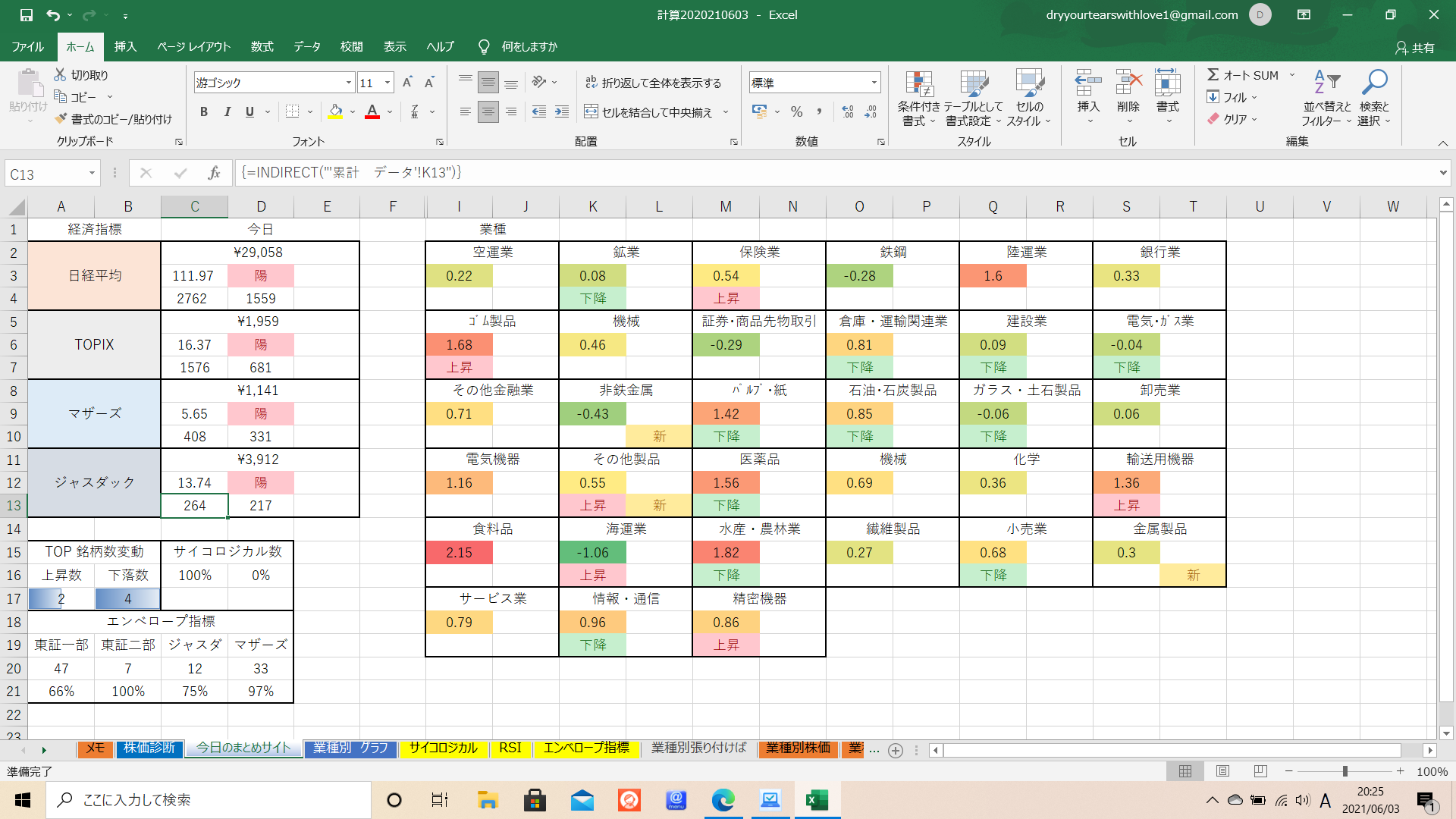Open Excel from the Windows taskbar
The width and height of the screenshot is (1456, 819).
(x=817, y=800)
